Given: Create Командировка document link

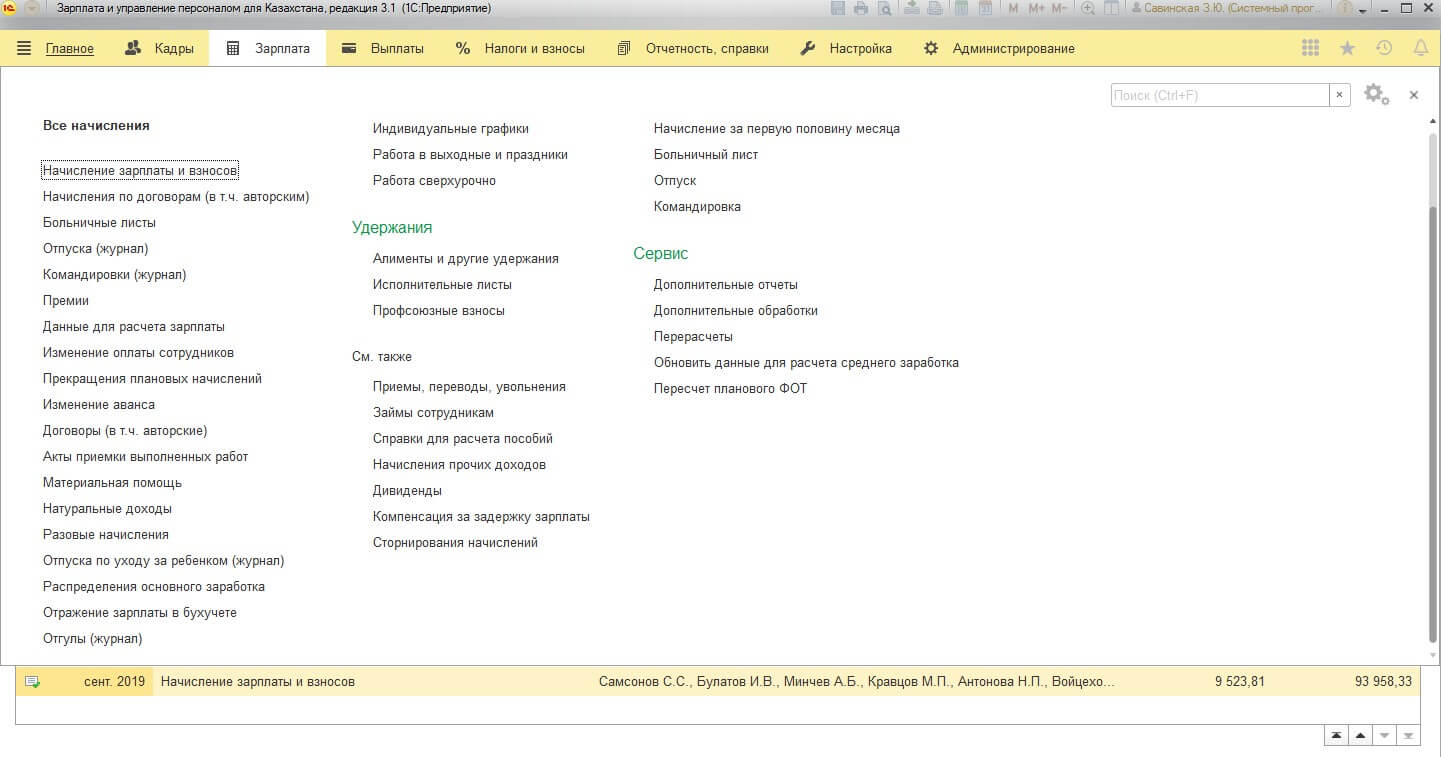Looking at the screenshot, I should [697, 207].
